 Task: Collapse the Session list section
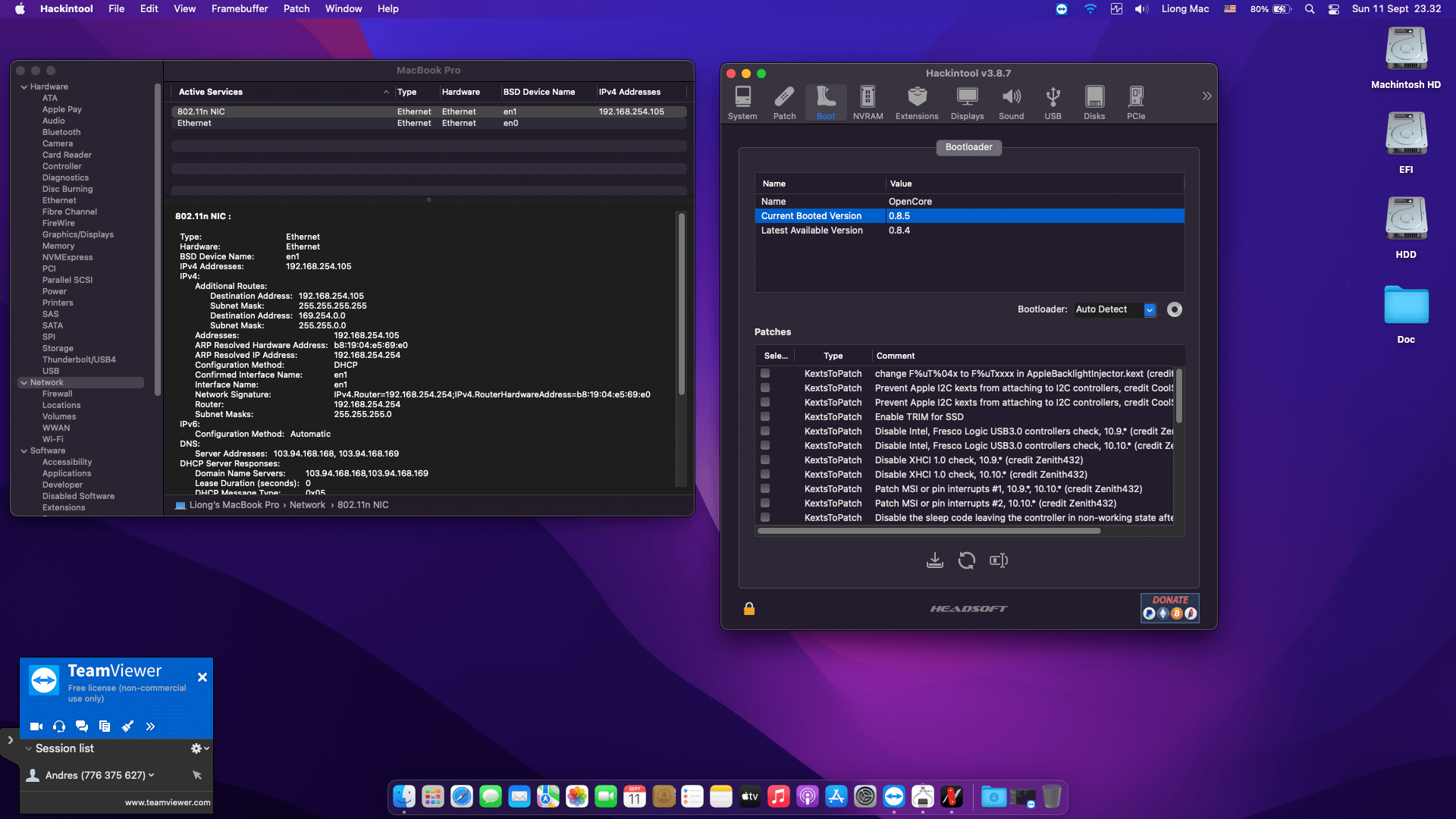[x=29, y=748]
